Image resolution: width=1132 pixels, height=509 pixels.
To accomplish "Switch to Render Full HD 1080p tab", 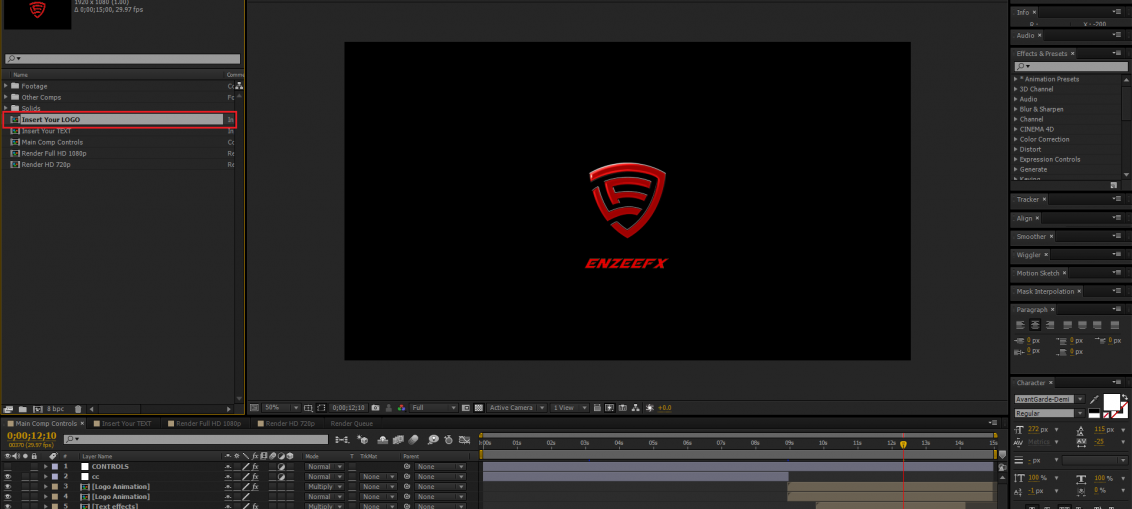I will (x=209, y=424).
